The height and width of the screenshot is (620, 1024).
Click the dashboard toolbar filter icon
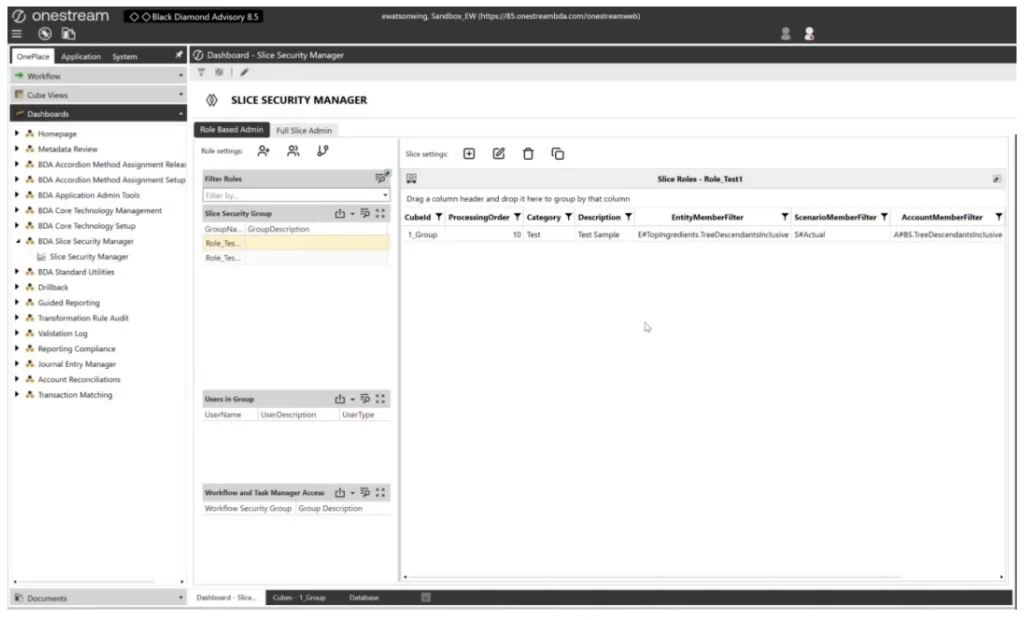(201, 73)
